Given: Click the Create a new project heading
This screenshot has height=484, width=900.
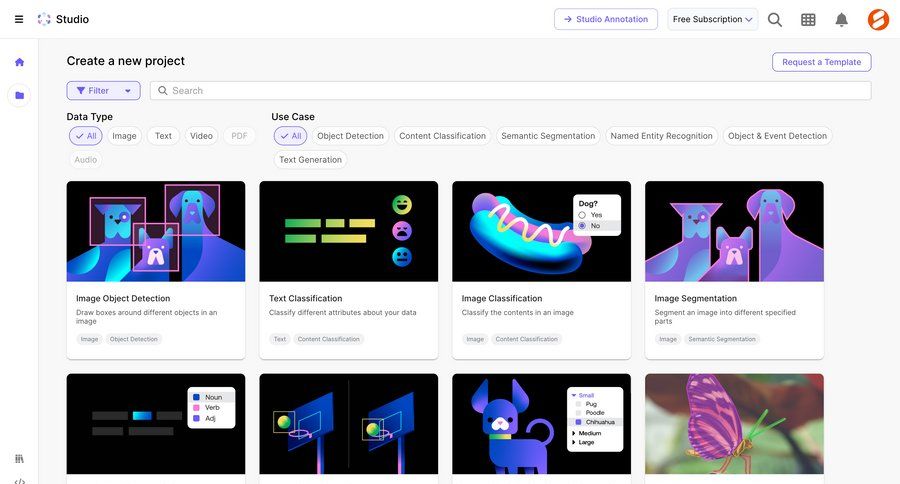Looking at the screenshot, I should pyautogui.click(x=126, y=61).
